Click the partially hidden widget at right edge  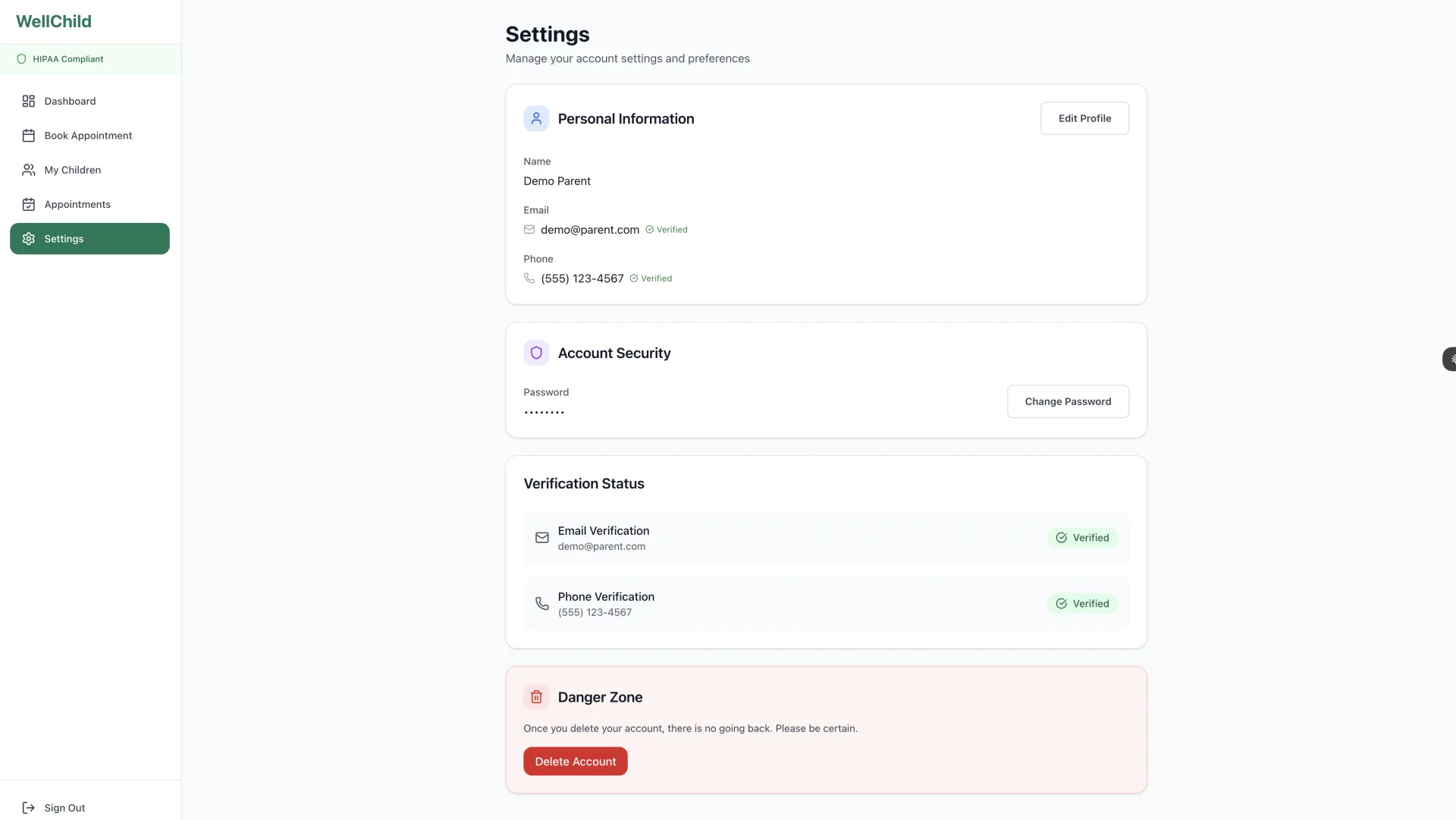(1450, 359)
